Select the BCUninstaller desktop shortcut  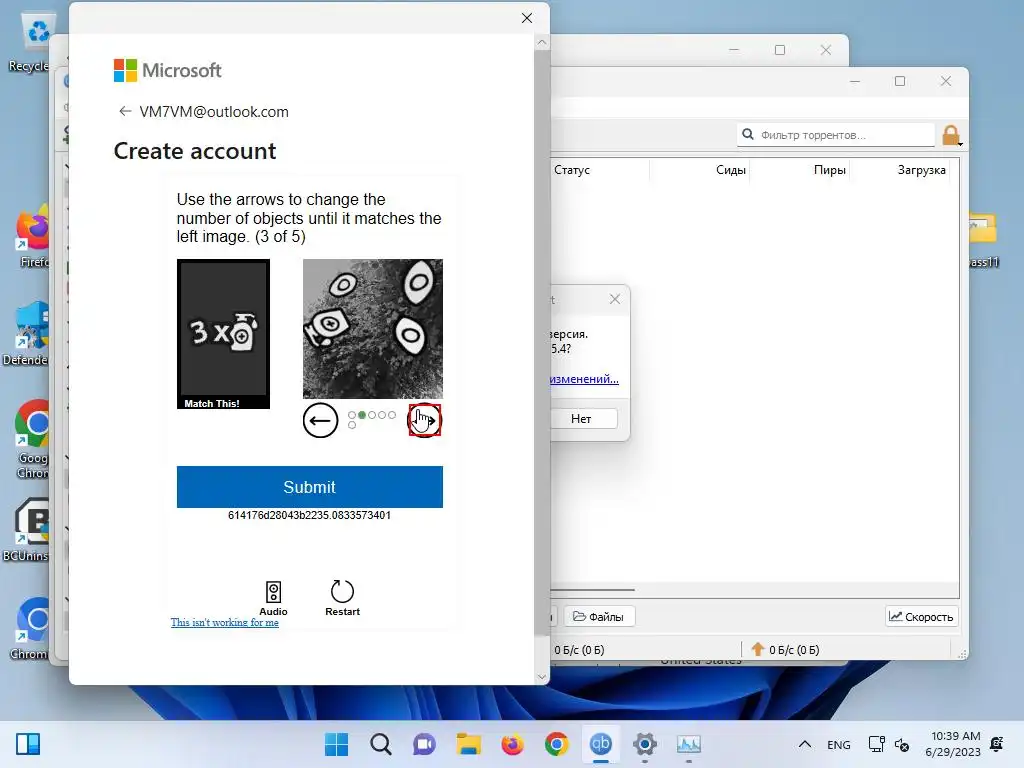click(x=26, y=530)
